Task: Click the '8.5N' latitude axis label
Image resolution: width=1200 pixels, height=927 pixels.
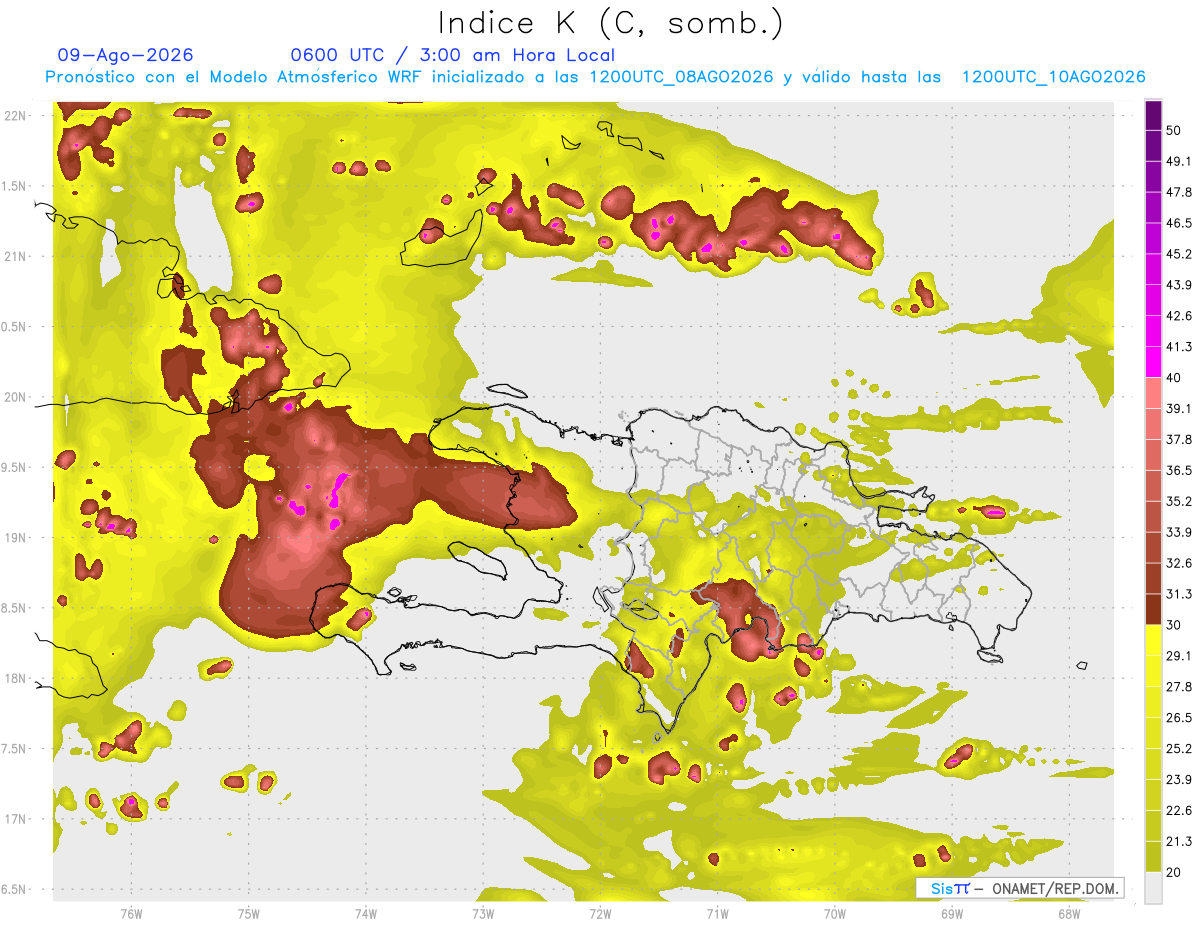Action: pos(13,608)
